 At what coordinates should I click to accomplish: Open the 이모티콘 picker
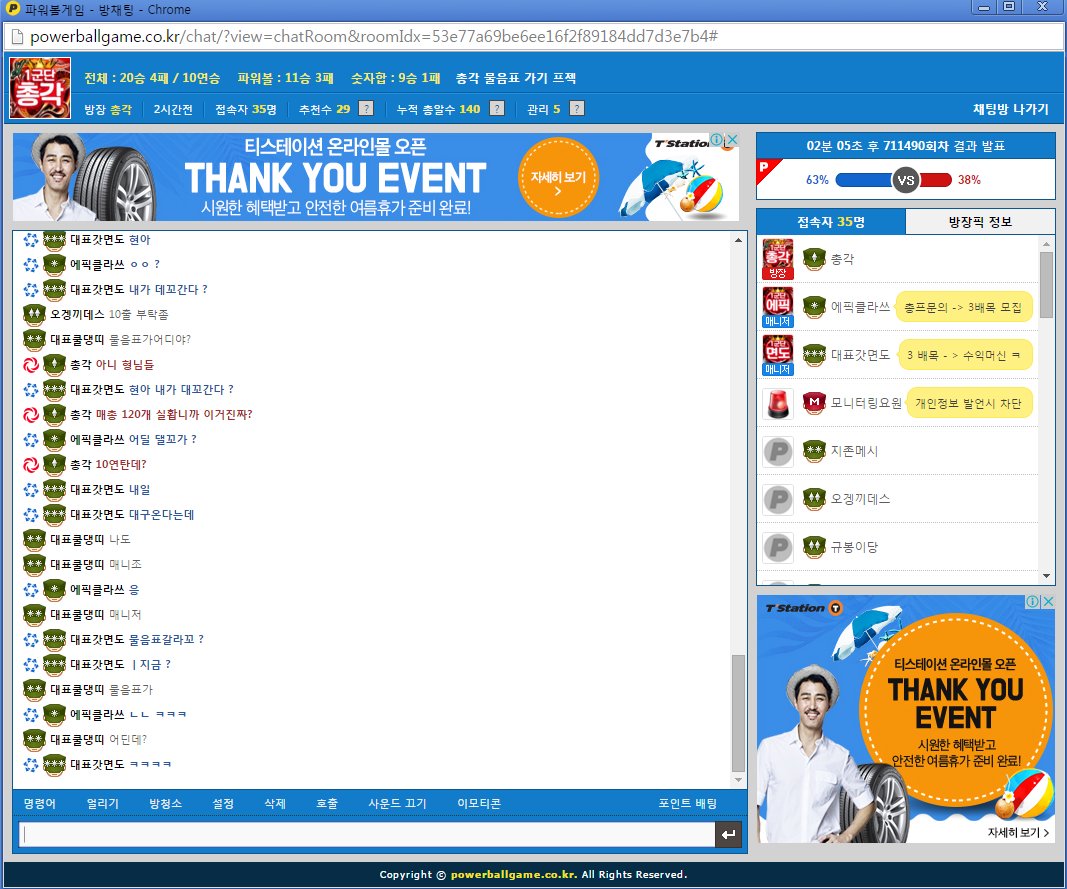[479, 803]
